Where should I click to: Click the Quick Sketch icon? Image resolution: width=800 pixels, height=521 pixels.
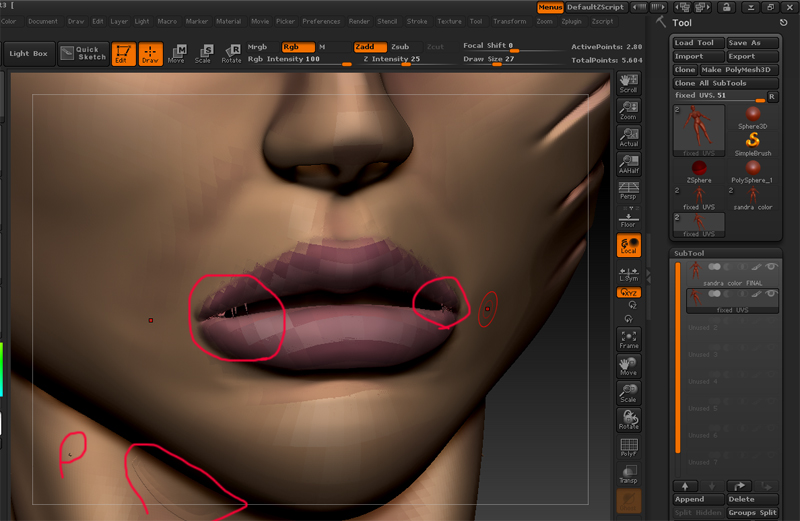pos(83,53)
